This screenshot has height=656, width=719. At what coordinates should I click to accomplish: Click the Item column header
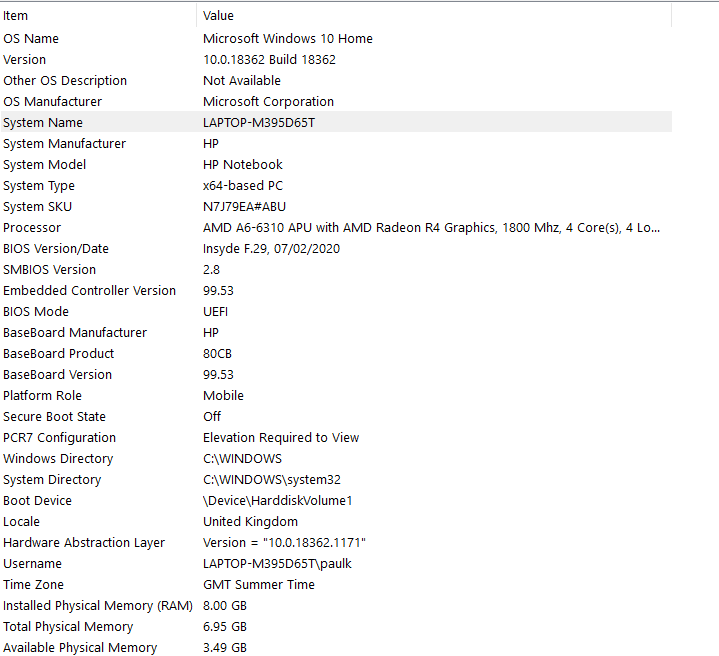click(99, 16)
